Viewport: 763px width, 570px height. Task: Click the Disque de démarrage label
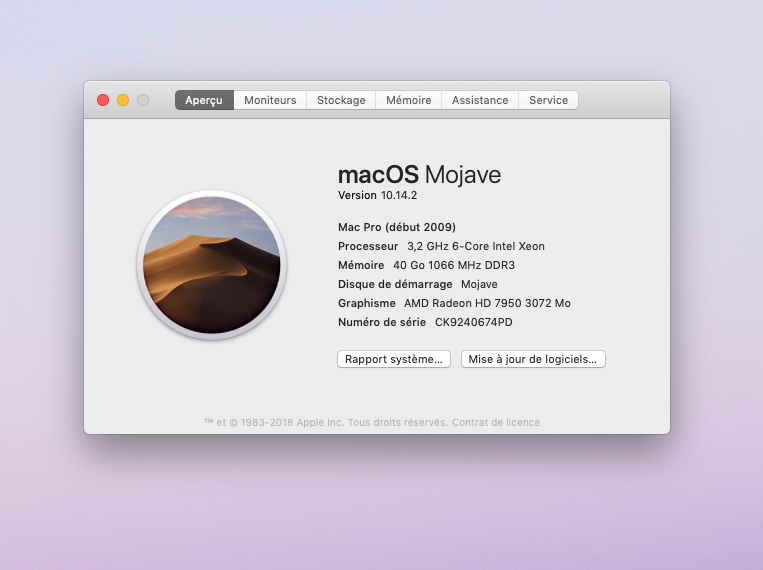tap(395, 284)
